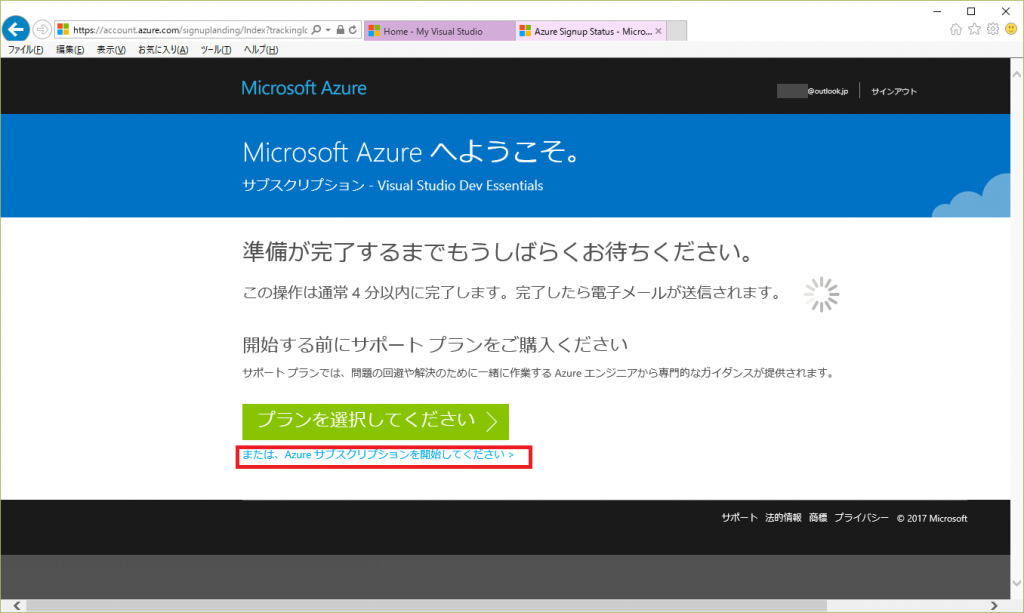Screen dimensions: 1024x613
Task: Minimize the browser window
Action: [x=937, y=11]
